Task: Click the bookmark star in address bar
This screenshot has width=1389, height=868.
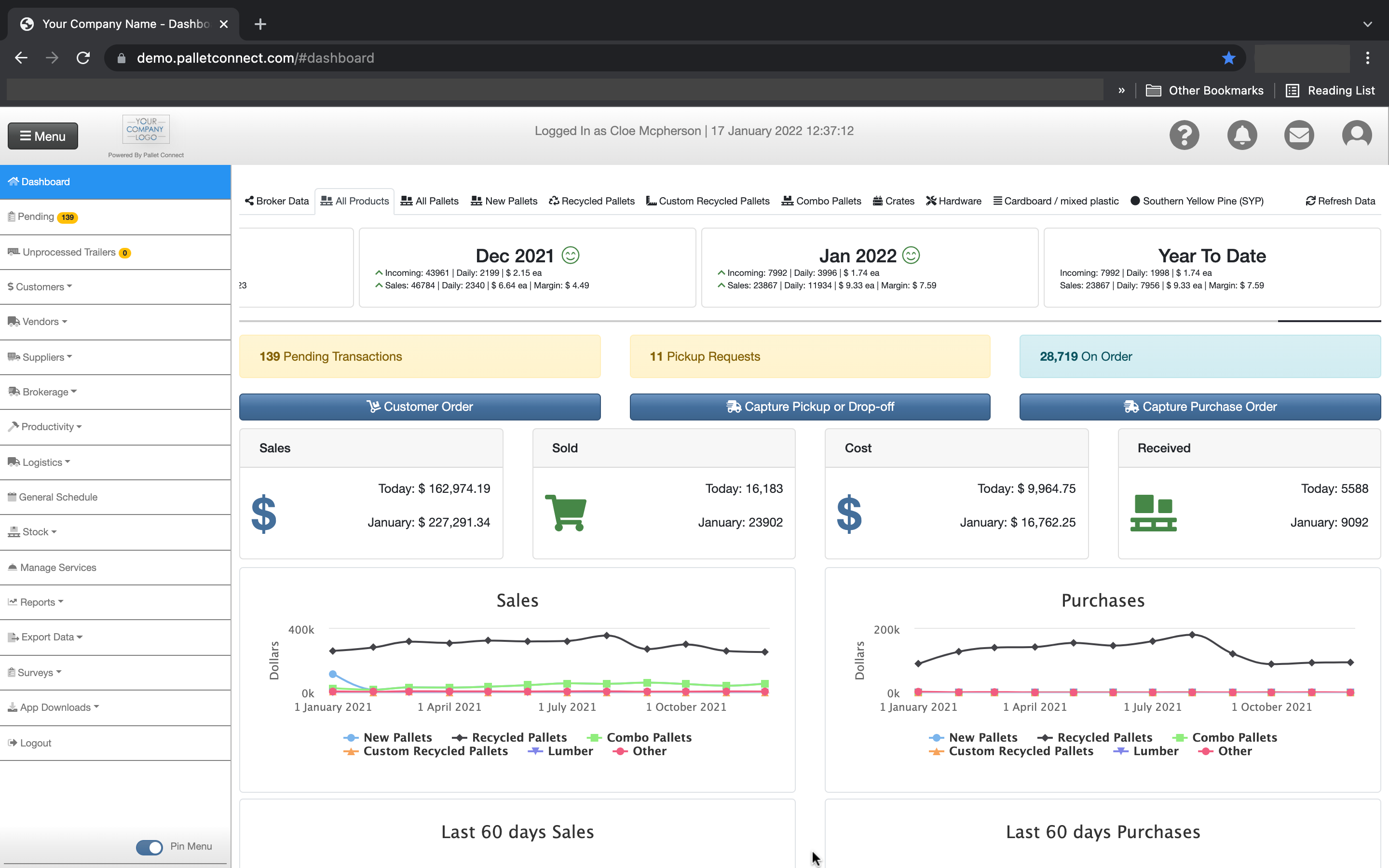Action: pyautogui.click(x=1228, y=57)
